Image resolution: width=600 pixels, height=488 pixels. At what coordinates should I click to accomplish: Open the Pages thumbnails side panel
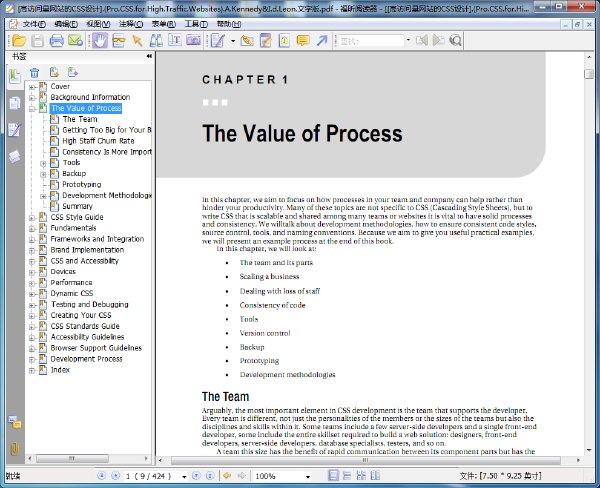point(15,103)
